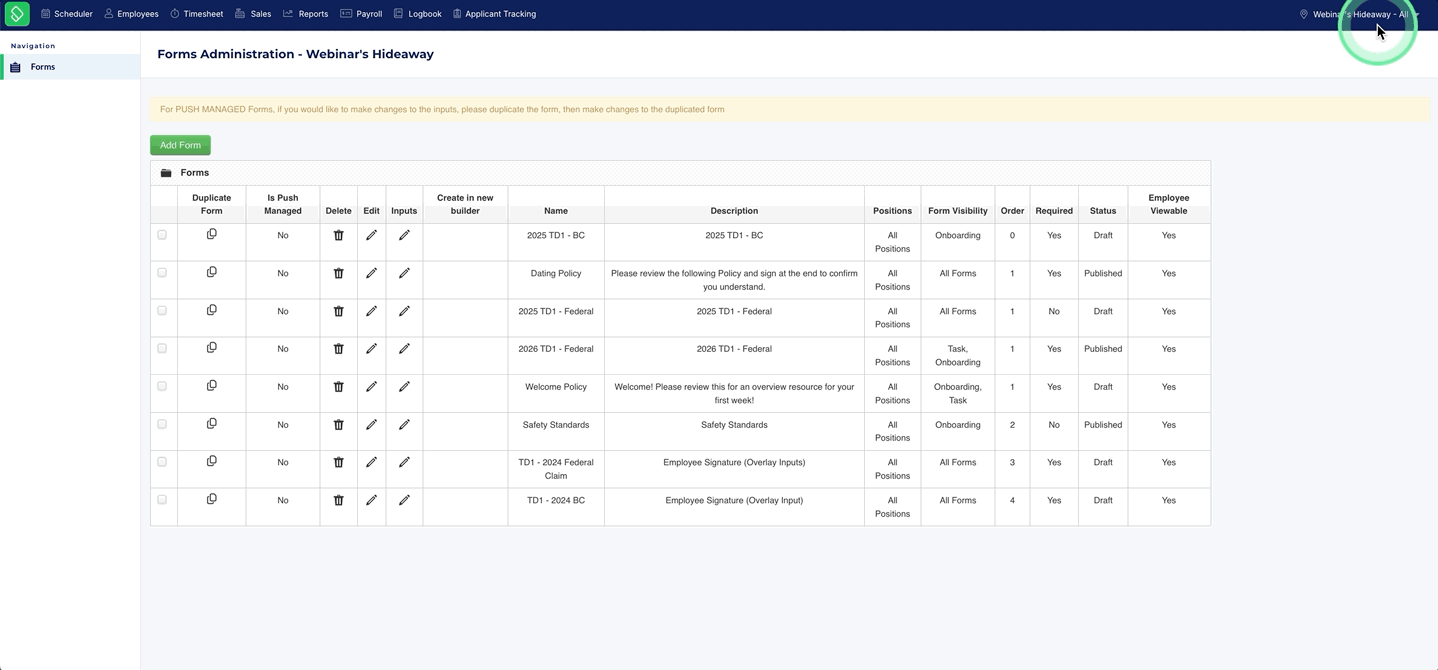
Task: Open the Sales menu
Action: coord(253,14)
